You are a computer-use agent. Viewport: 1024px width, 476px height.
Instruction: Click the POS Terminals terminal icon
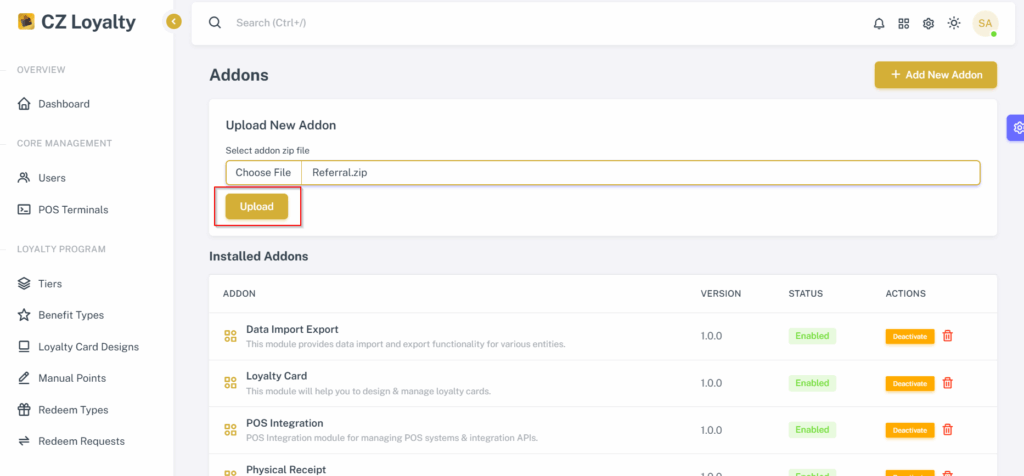24,210
